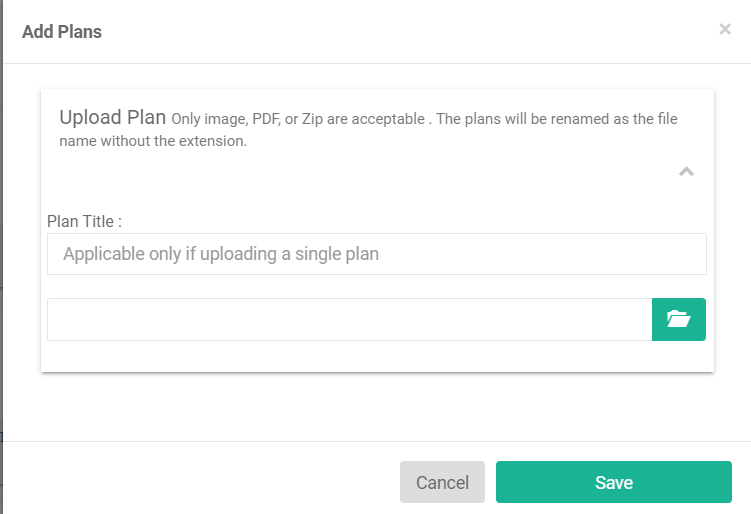751x514 pixels.
Task: Click empty footer area left of Cancel
Action: coord(250,482)
